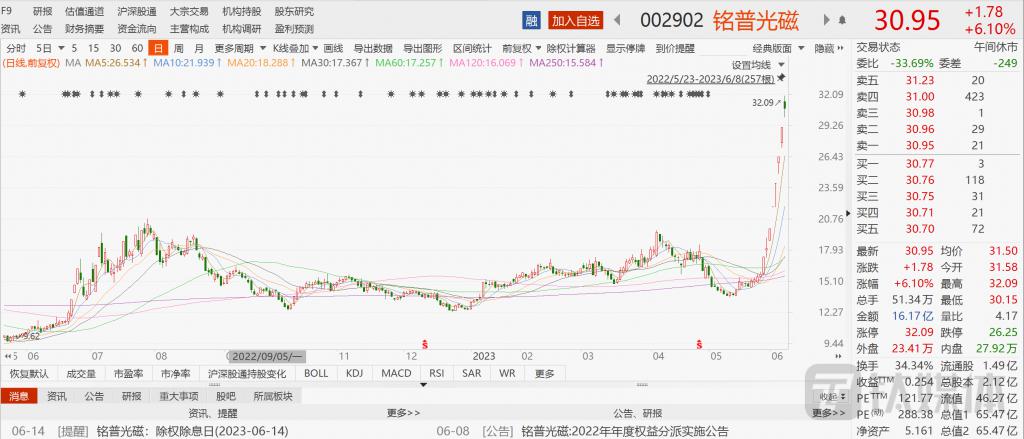Viewport: 1024px width, 439px height.
Task: Open 资金流向 in top navigation
Action: point(137,29)
